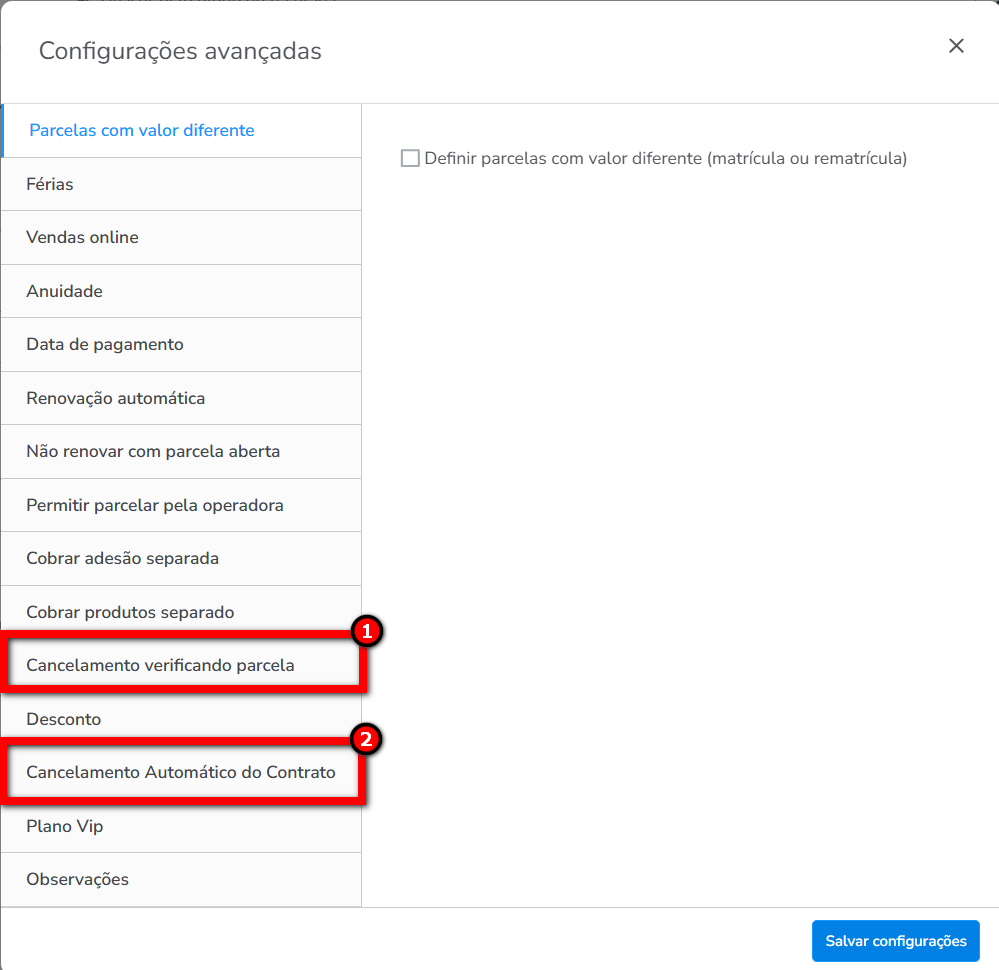999x970 pixels.
Task: Show Permitir parcelar pela operadora settings
Action: (155, 505)
